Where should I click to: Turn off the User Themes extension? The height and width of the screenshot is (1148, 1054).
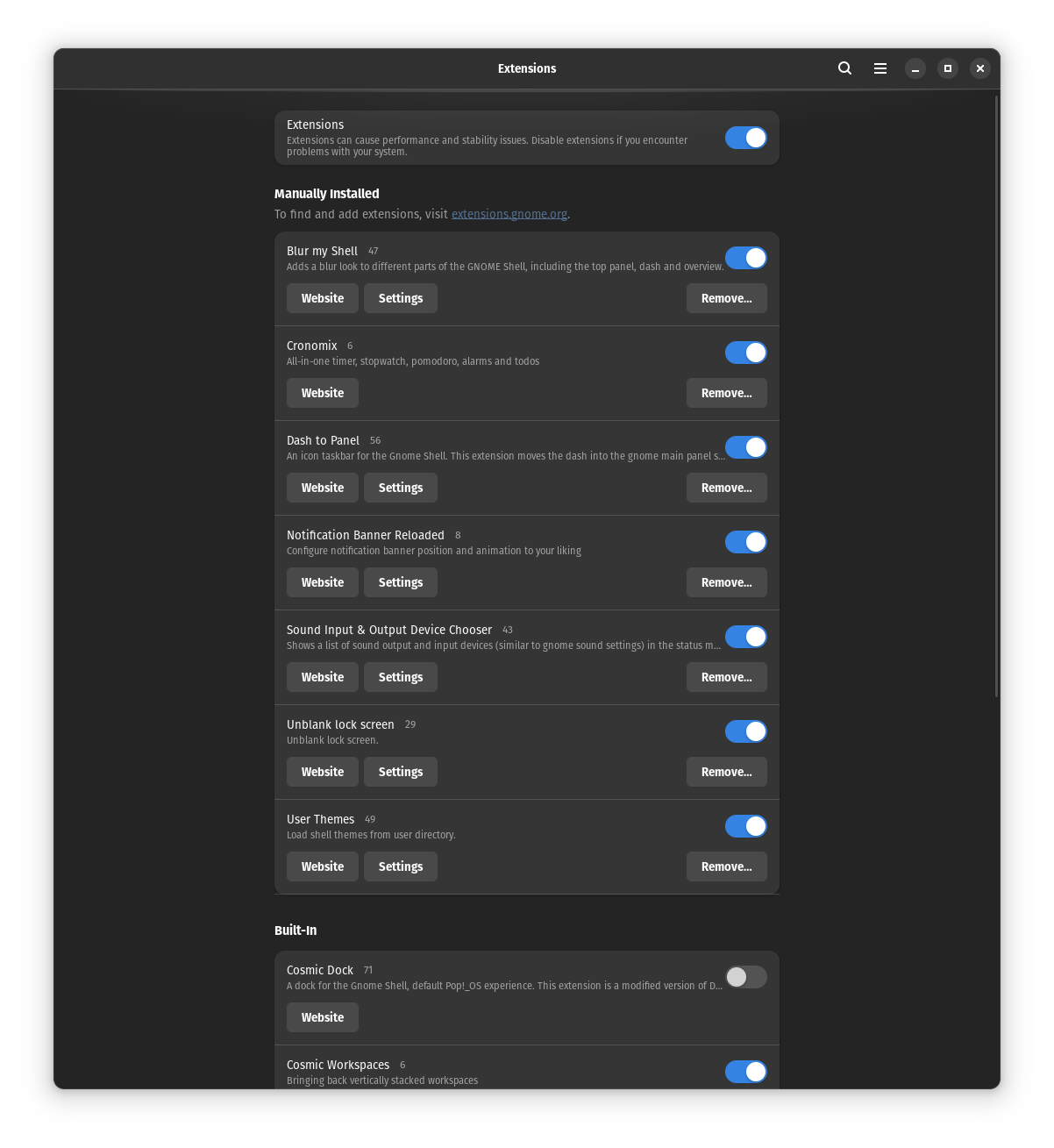coord(745,826)
